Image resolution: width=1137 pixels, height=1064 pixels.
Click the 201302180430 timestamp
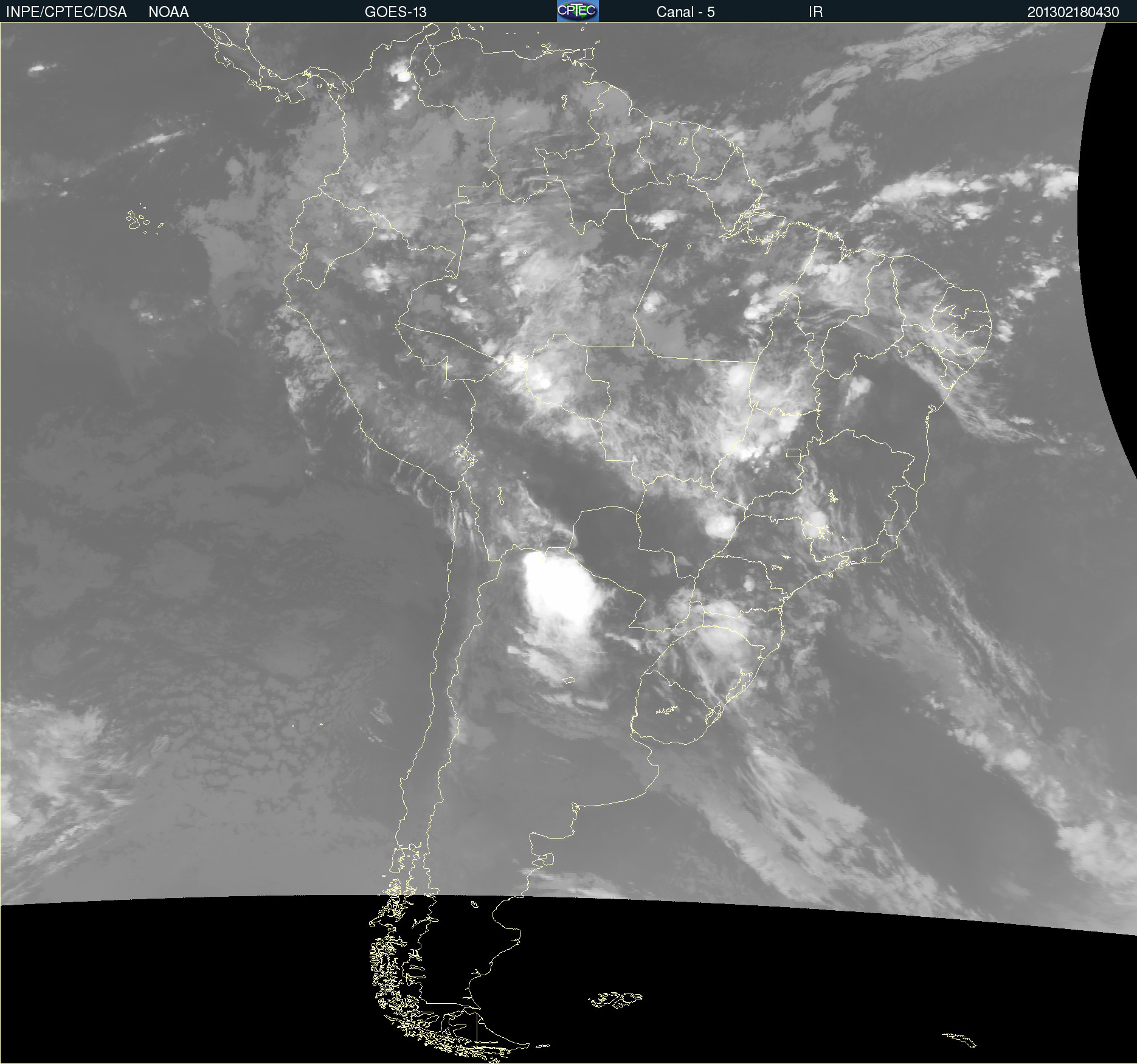click(x=1073, y=12)
